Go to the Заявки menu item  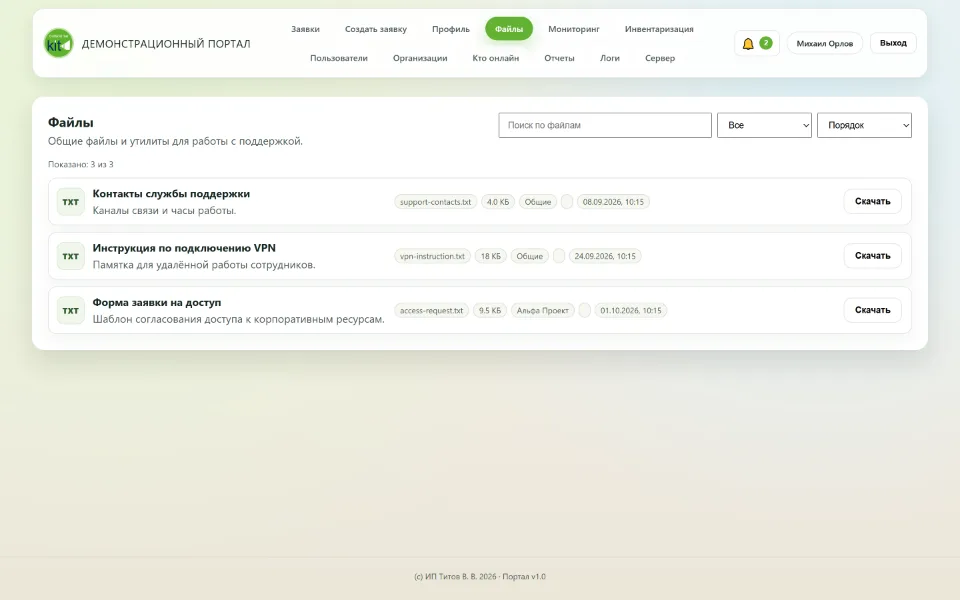point(305,29)
